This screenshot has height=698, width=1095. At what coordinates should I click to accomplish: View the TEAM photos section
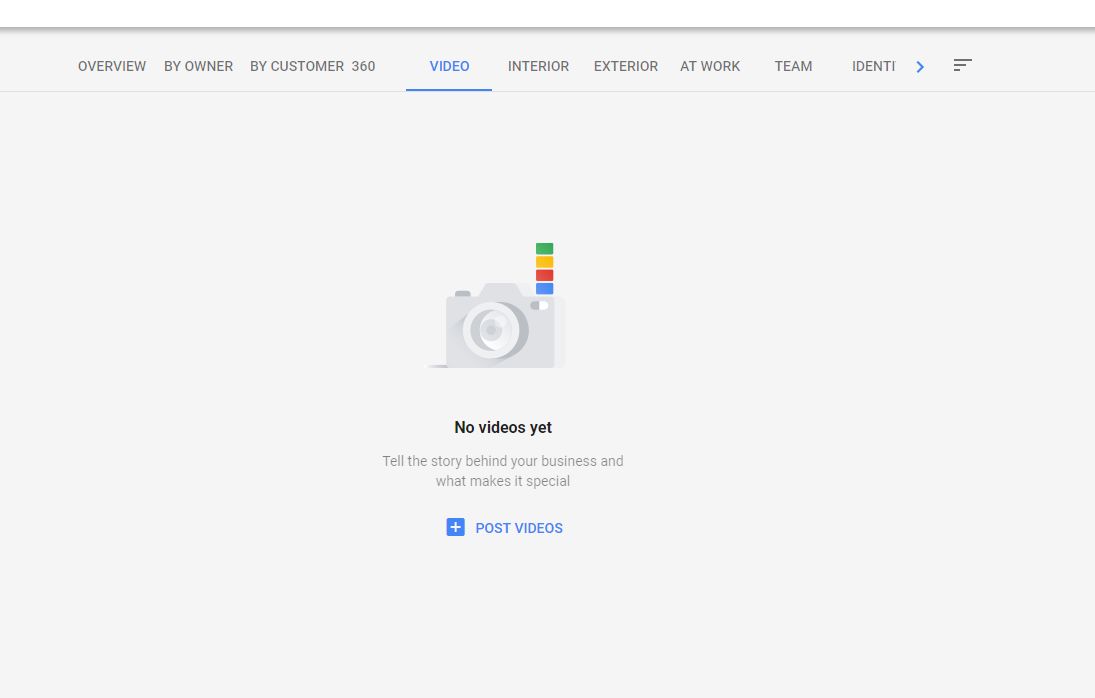tap(793, 66)
